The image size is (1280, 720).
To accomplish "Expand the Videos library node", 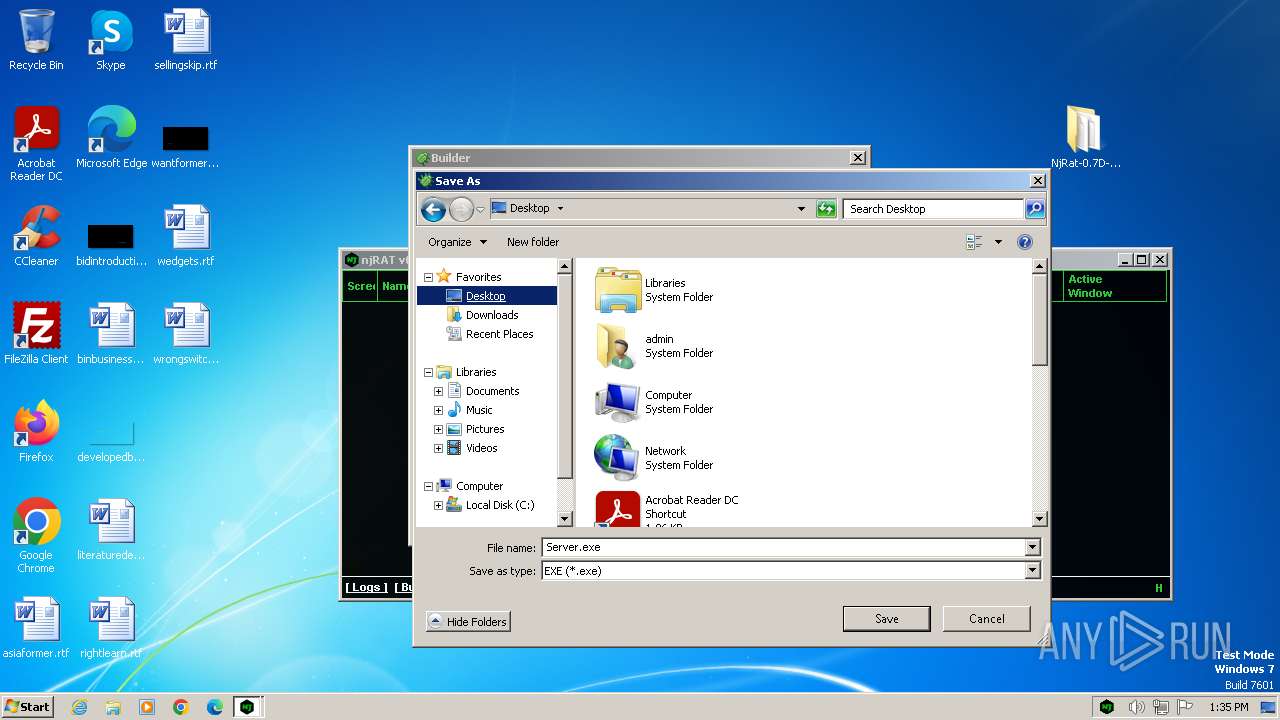I will (438, 448).
